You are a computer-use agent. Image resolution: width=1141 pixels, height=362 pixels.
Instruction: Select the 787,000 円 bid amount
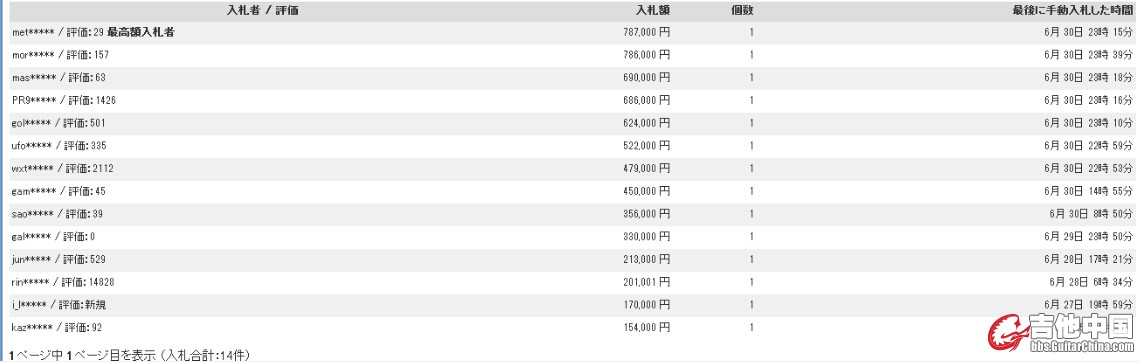tap(646, 33)
